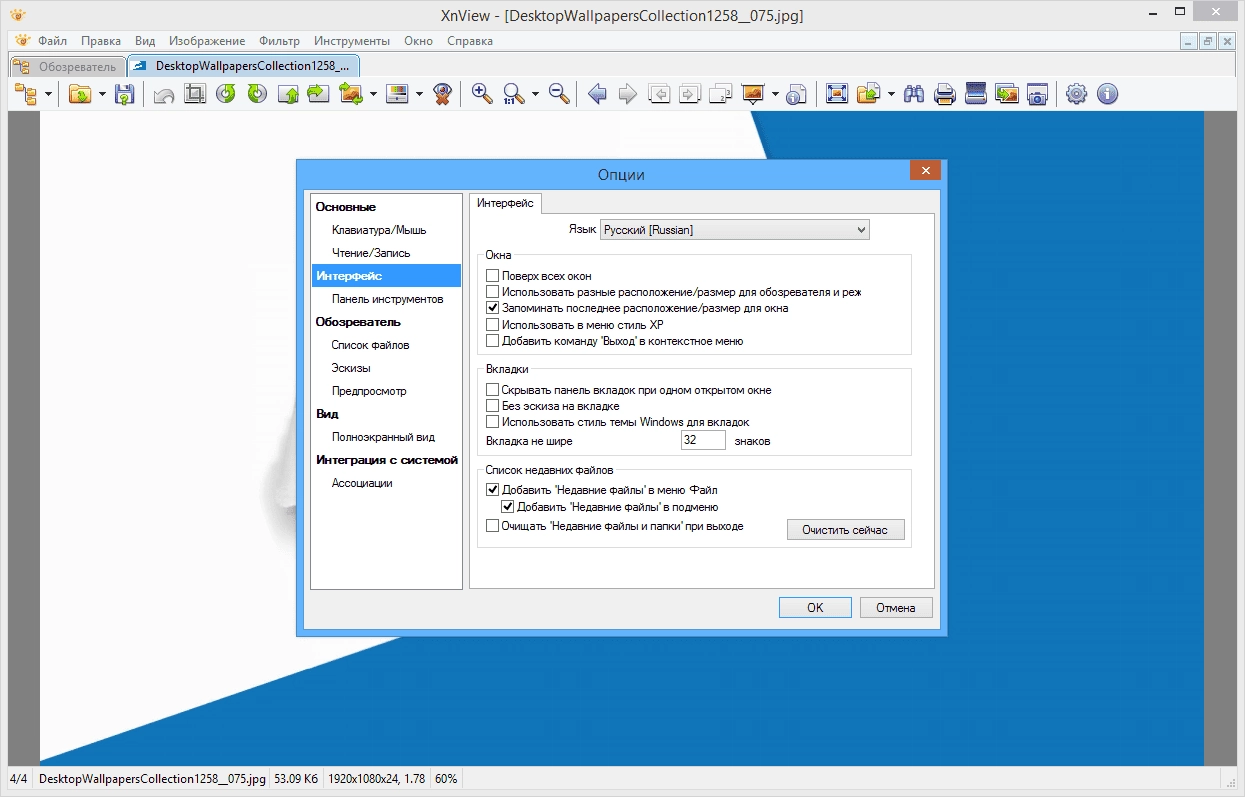Image resolution: width=1245 pixels, height=797 pixels.
Task: Expand dropdown arrow next to Open folder icon
Action: 102,94
